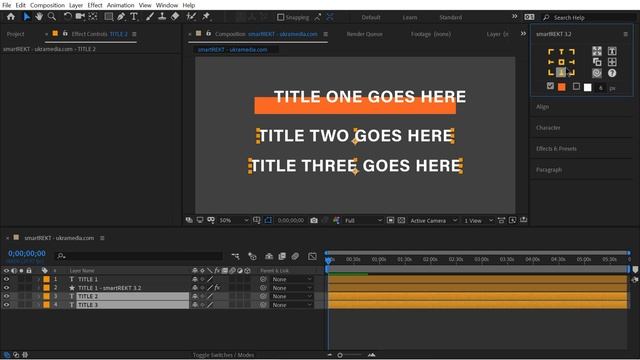Click smartREKT top-center anchor icon
The image size is (640, 360).
pyautogui.click(x=561, y=51)
